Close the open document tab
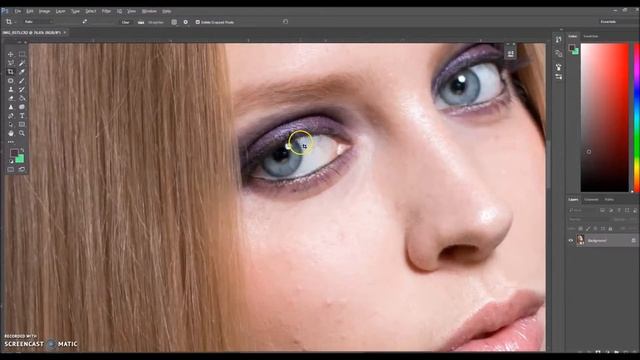The height and width of the screenshot is (360, 640). 65,32
